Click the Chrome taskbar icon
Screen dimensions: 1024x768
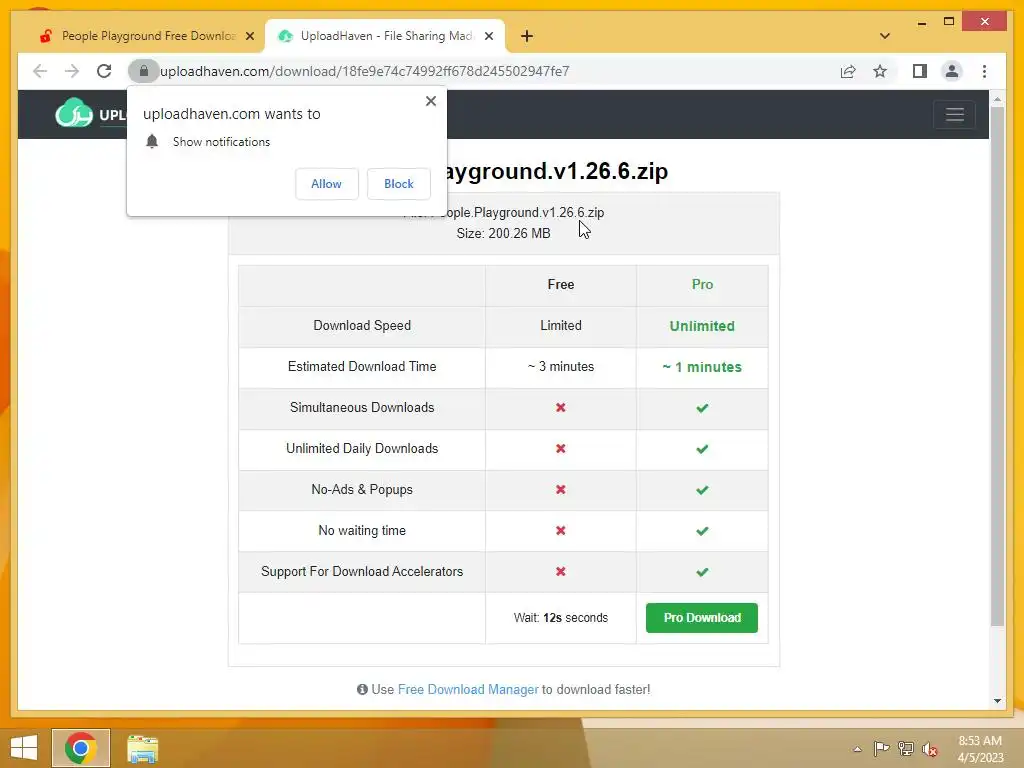point(81,748)
